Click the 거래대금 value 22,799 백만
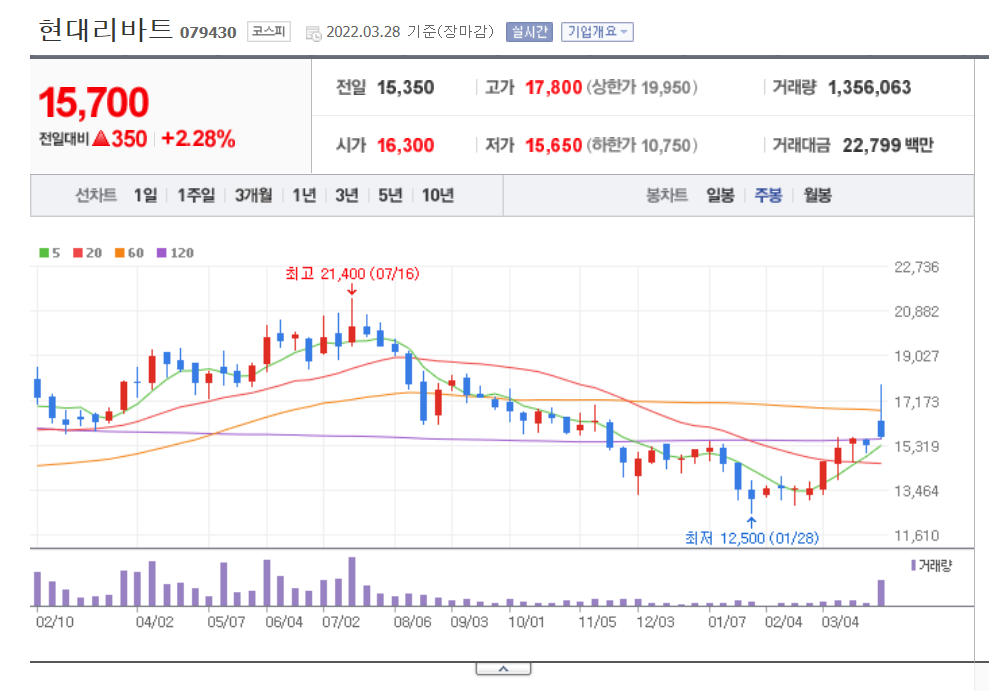 point(888,145)
